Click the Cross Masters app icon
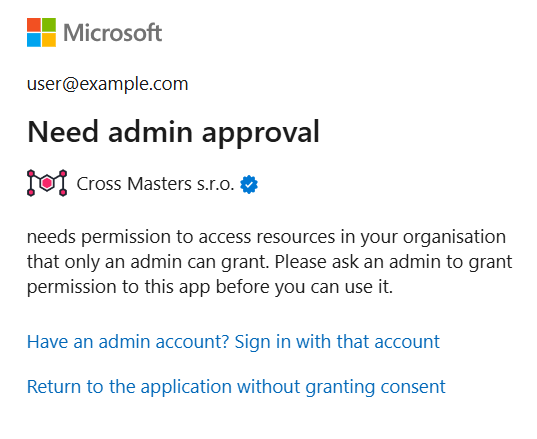537x439 pixels. 47,183
